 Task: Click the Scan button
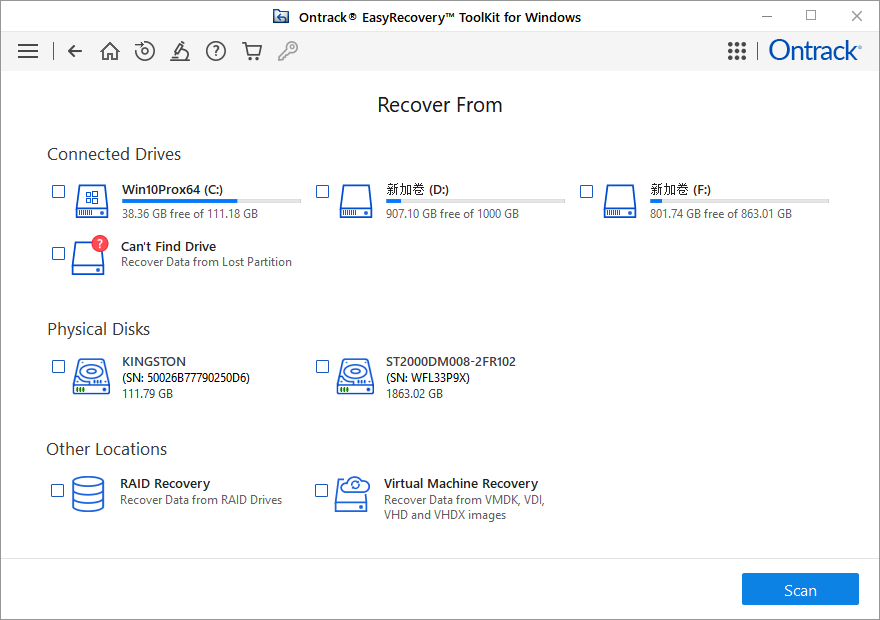point(800,589)
